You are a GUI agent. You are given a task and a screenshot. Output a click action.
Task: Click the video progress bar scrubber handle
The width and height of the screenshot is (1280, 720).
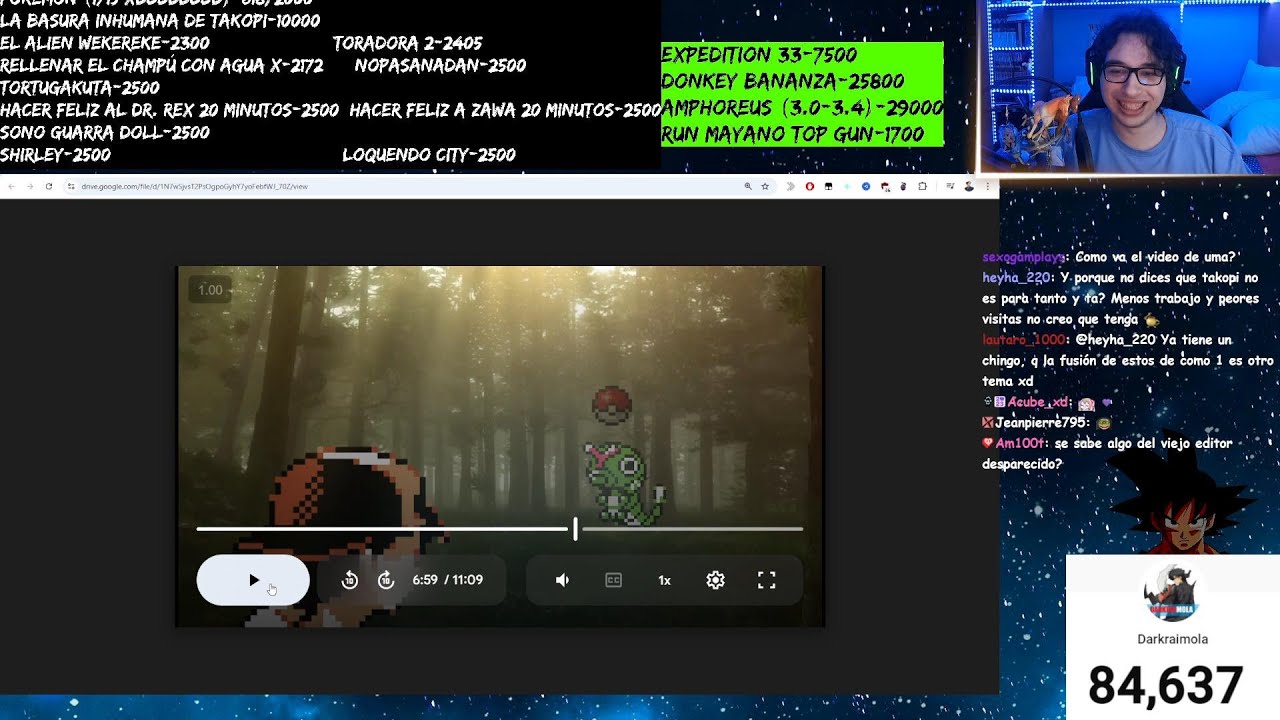575,529
